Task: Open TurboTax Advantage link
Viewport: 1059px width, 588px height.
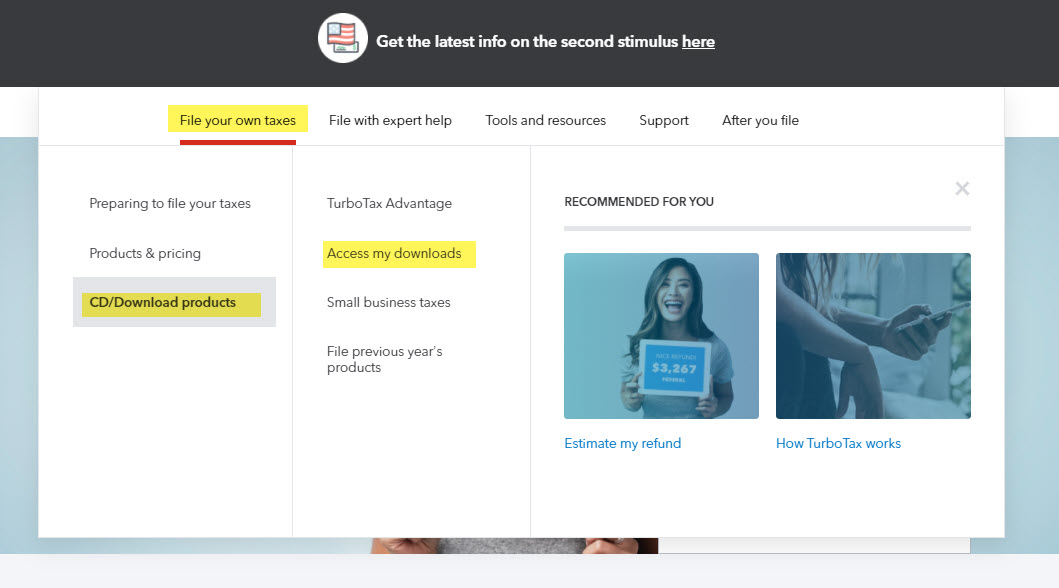Action: [390, 203]
